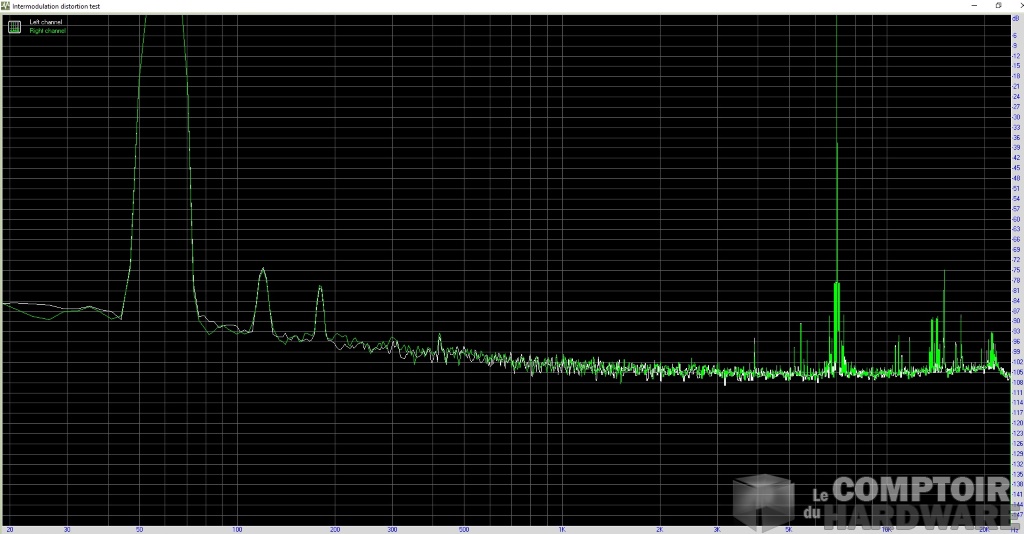Click the dB unit label on the right scale

(1015, 17)
